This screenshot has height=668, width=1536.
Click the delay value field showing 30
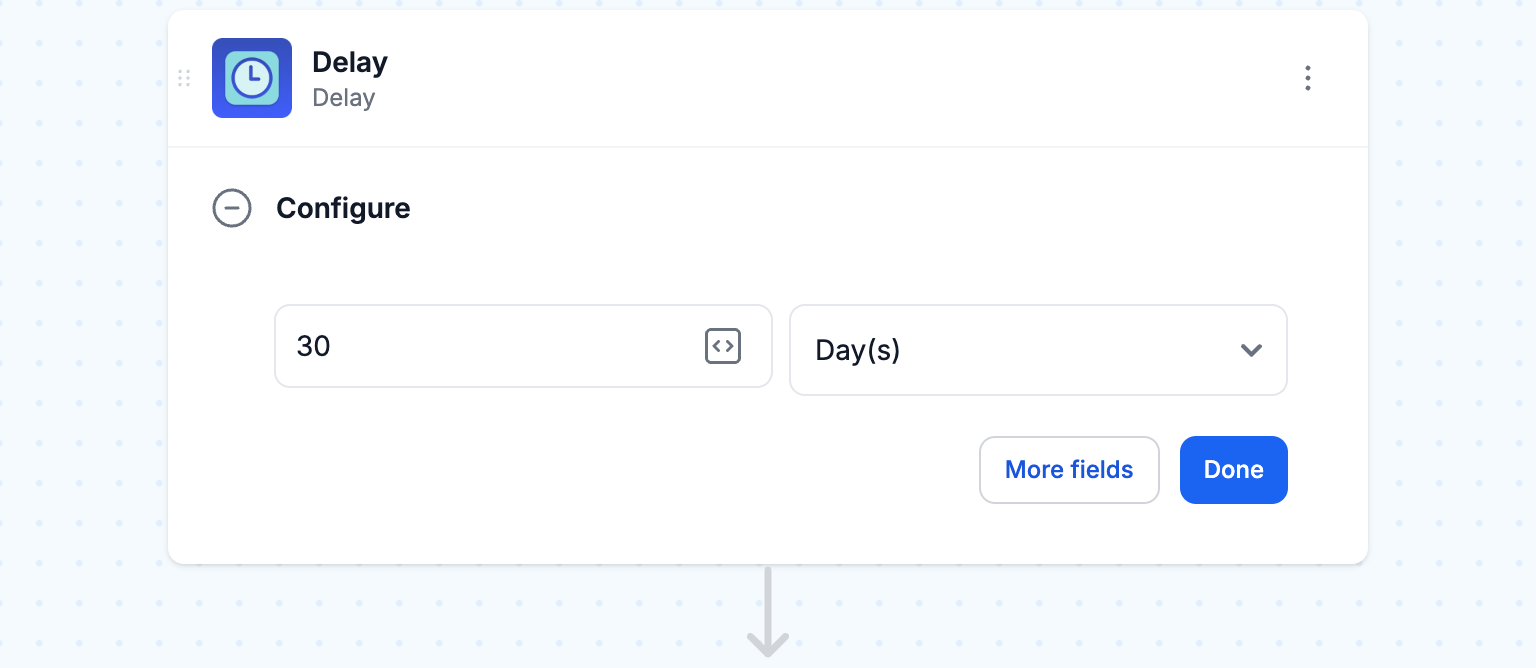(523, 346)
